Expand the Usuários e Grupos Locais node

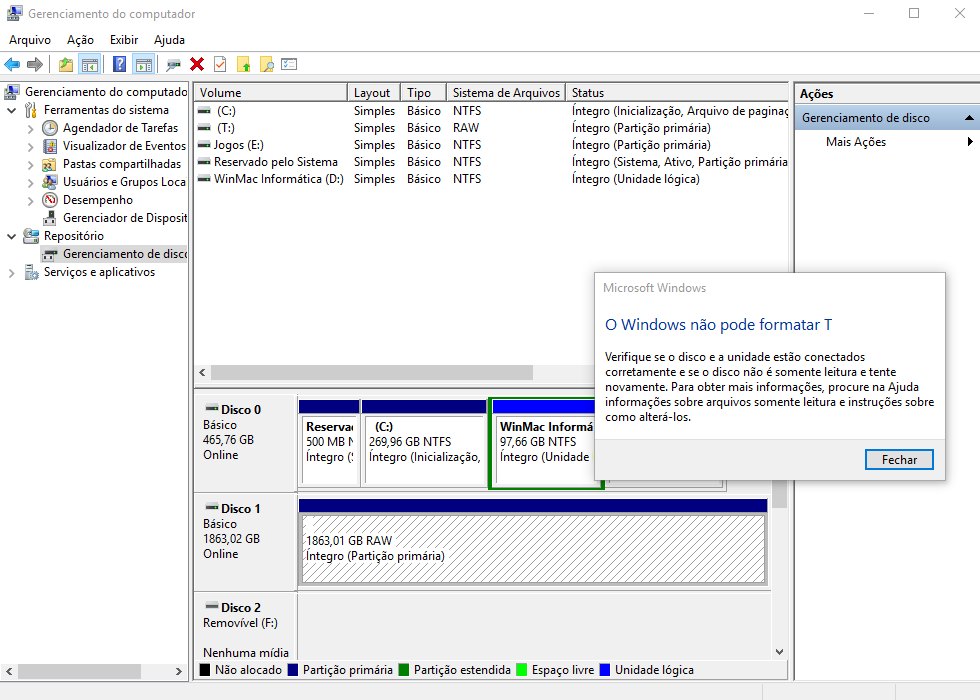(31, 183)
